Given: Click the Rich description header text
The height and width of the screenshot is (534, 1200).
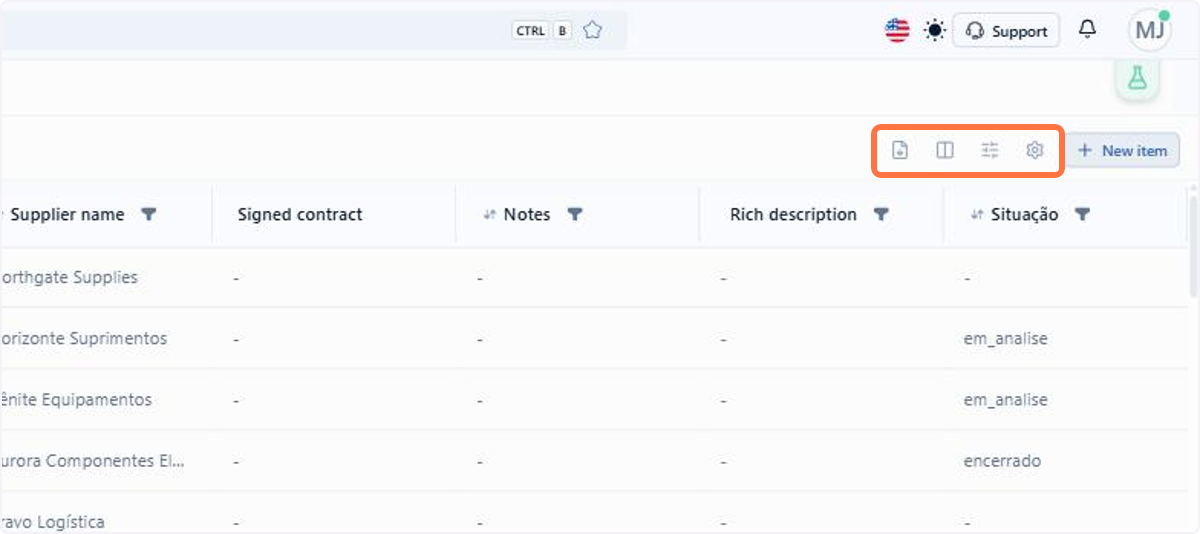Looking at the screenshot, I should click(x=793, y=214).
